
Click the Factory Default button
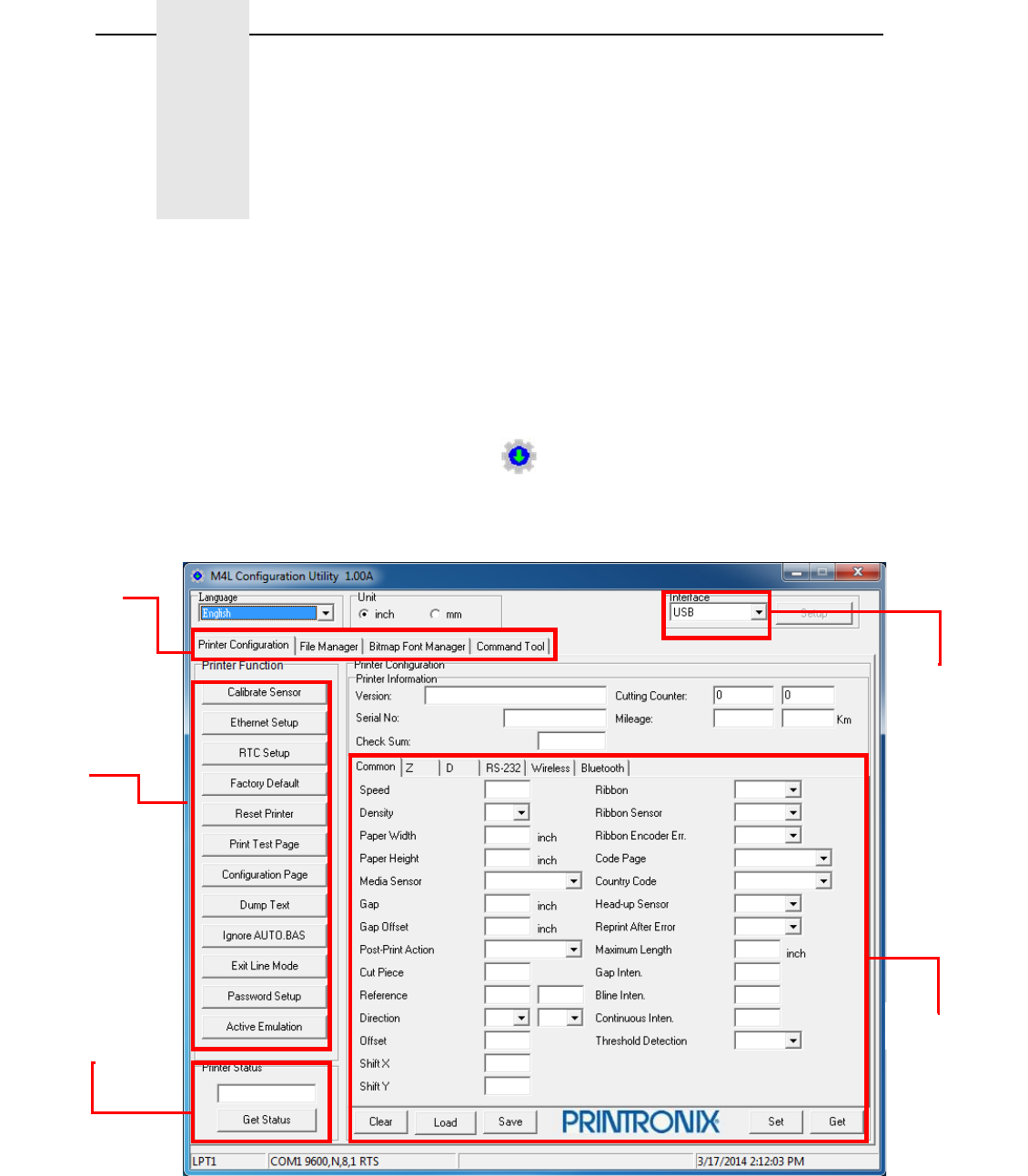click(x=265, y=784)
